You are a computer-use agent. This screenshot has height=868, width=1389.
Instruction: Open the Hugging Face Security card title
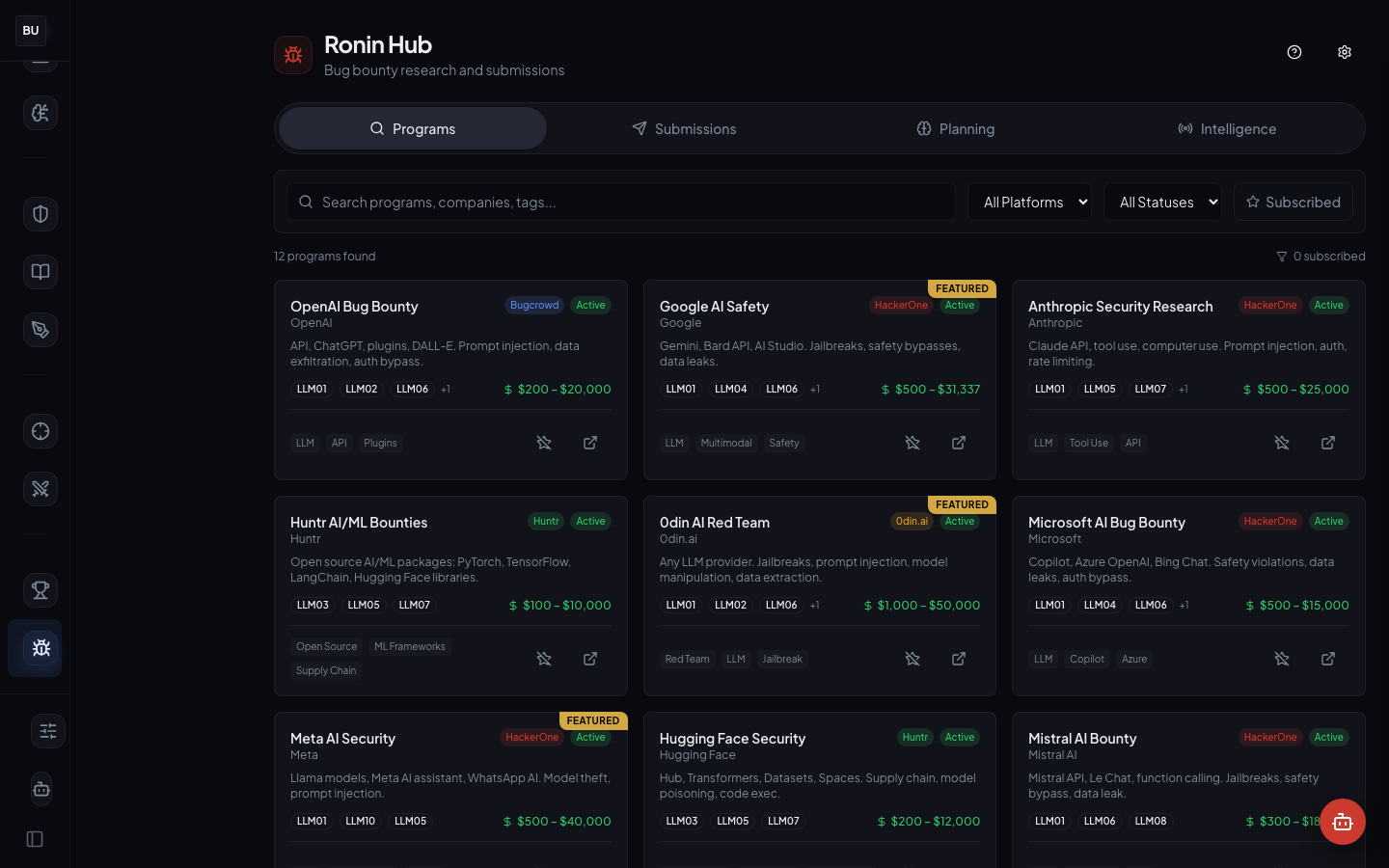(732, 739)
